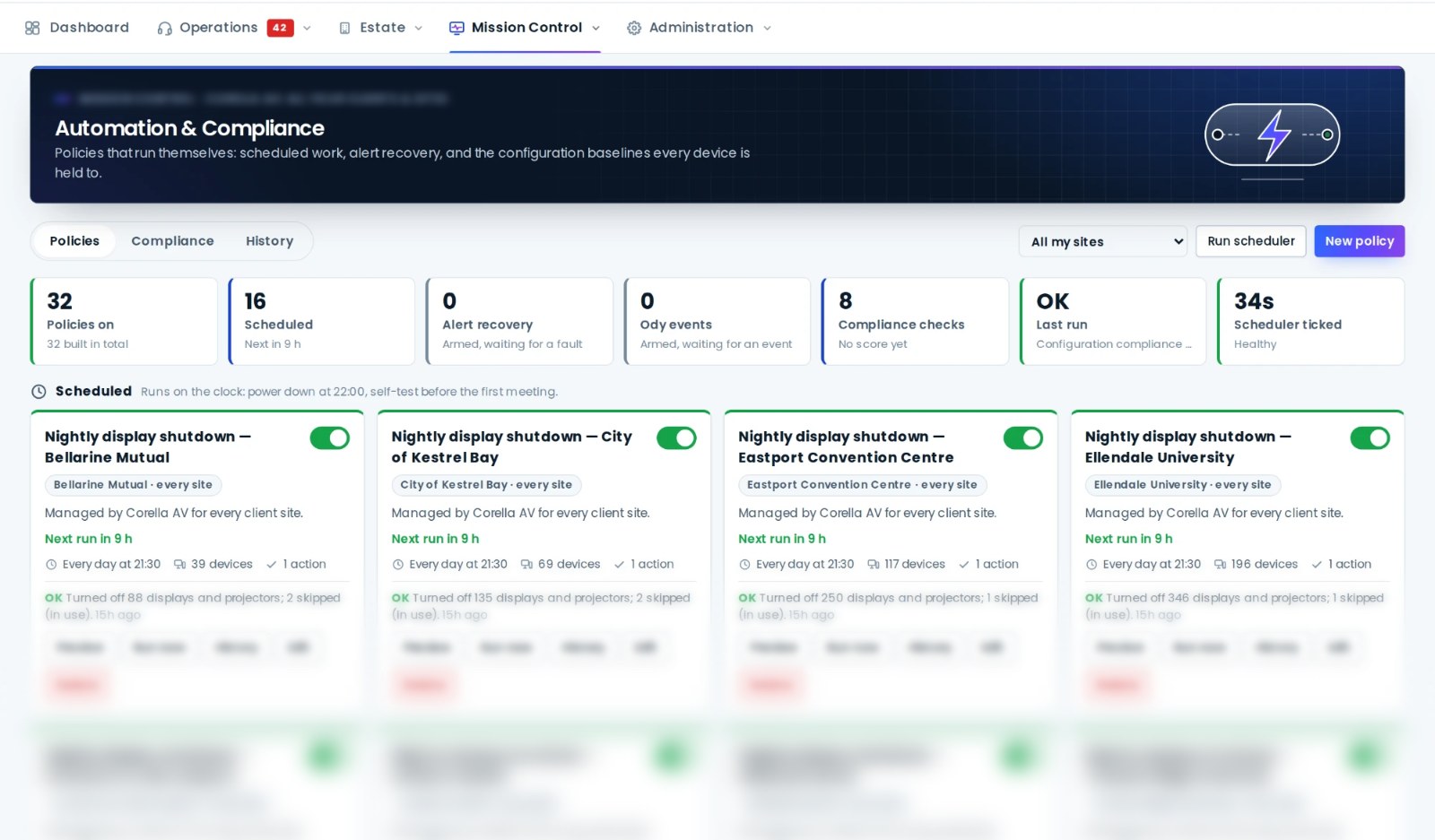Click the Estate device icon
1435x840 pixels.
point(344,28)
